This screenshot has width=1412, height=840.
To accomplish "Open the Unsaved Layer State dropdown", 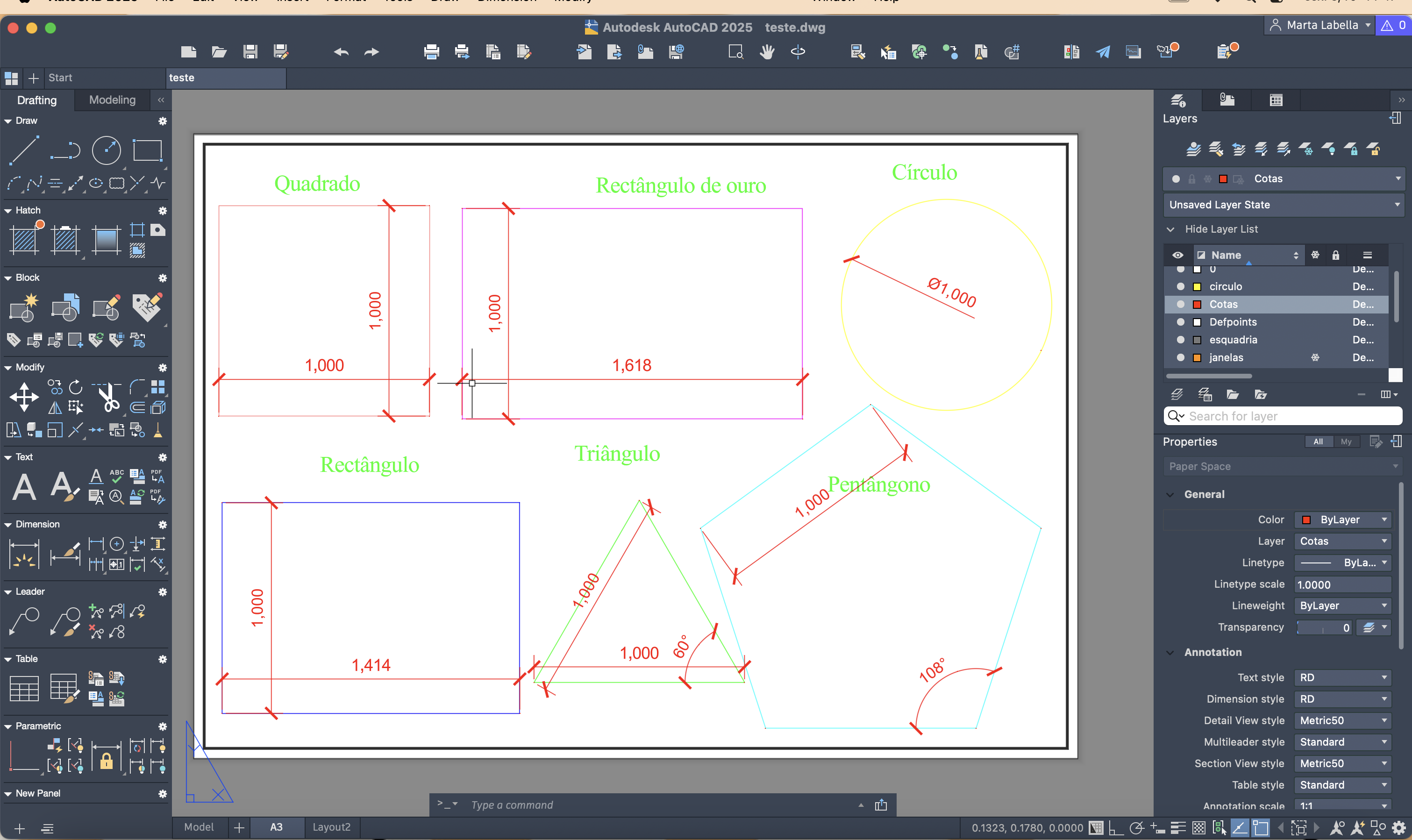I will pyautogui.click(x=1283, y=205).
